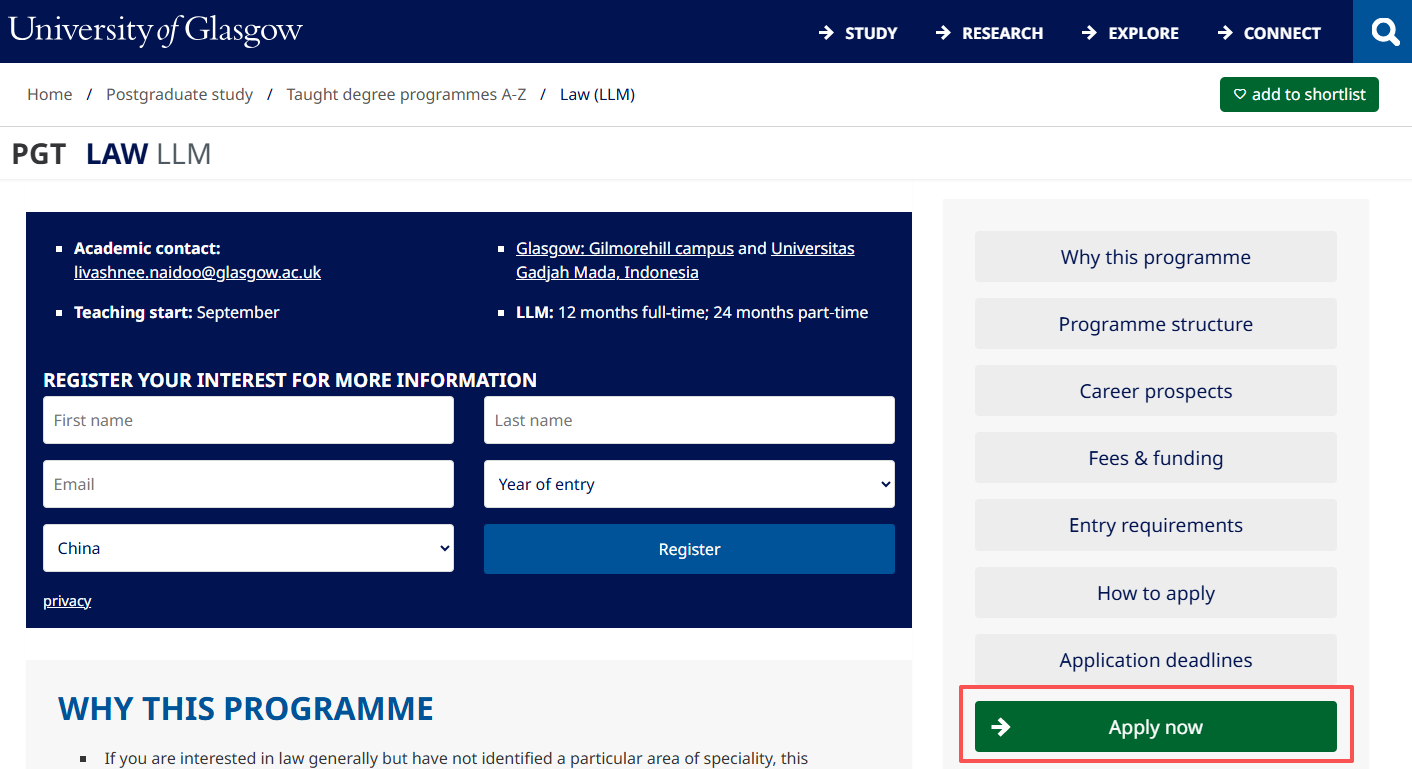Jump to Fees & funding section
Image resolution: width=1412 pixels, height=769 pixels.
pyautogui.click(x=1155, y=458)
